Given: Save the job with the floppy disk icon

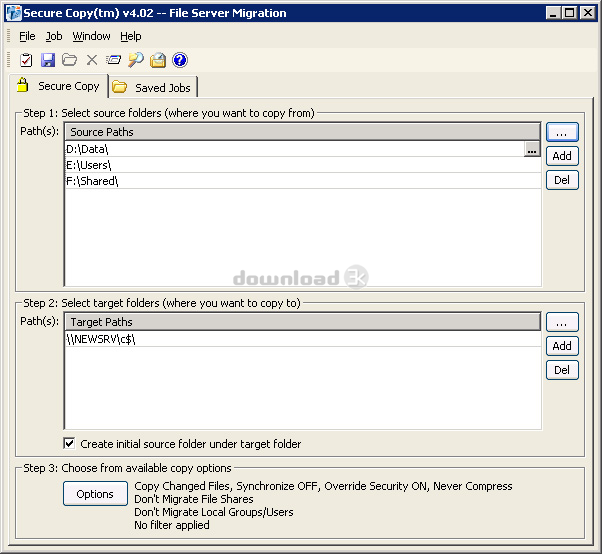Looking at the screenshot, I should (x=48, y=60).
